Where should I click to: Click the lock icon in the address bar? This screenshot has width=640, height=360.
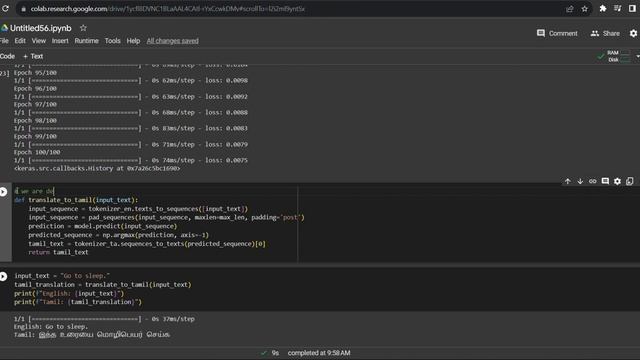(23, 9)
